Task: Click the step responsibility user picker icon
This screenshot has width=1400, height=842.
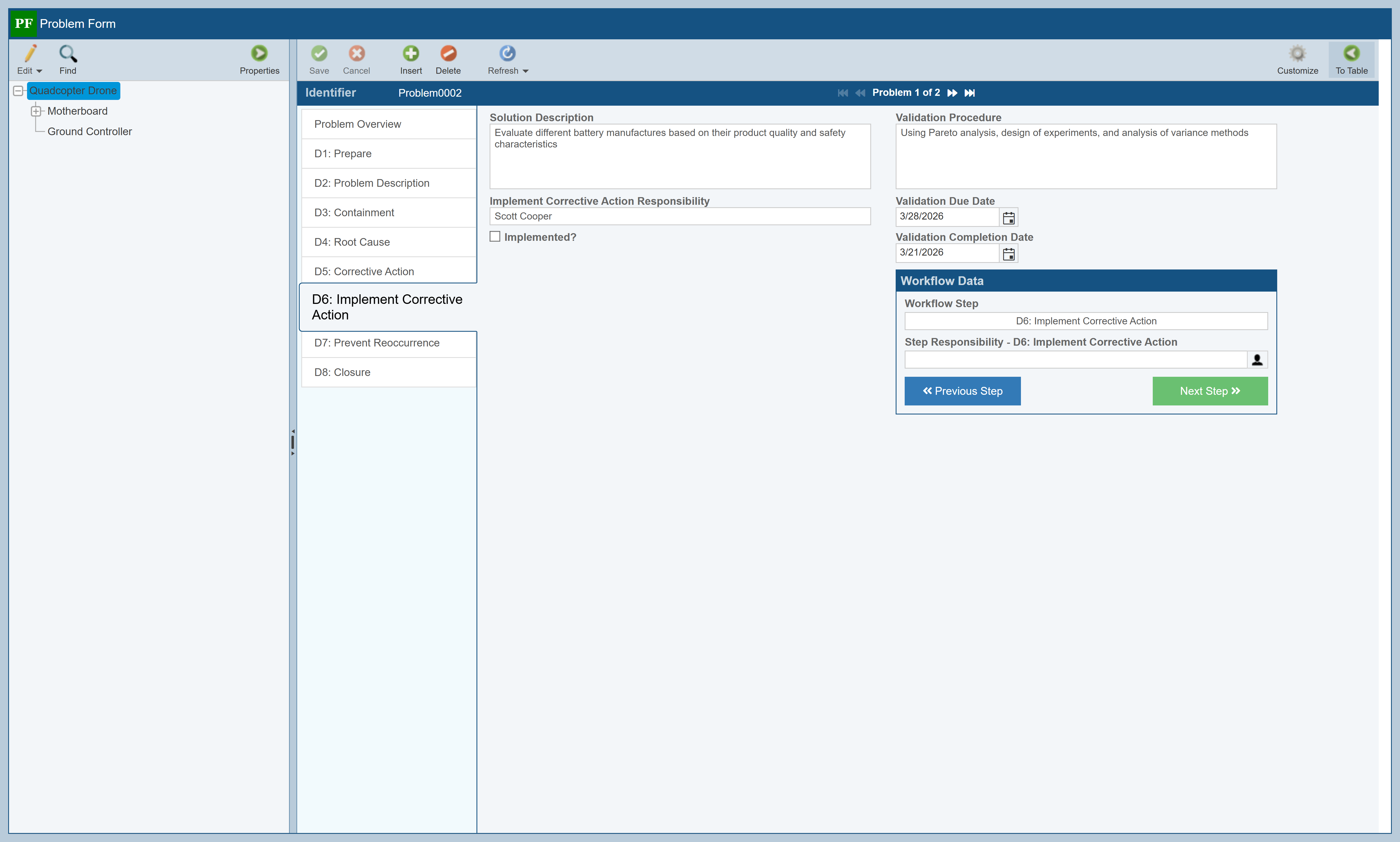Action: point(1257,360)
